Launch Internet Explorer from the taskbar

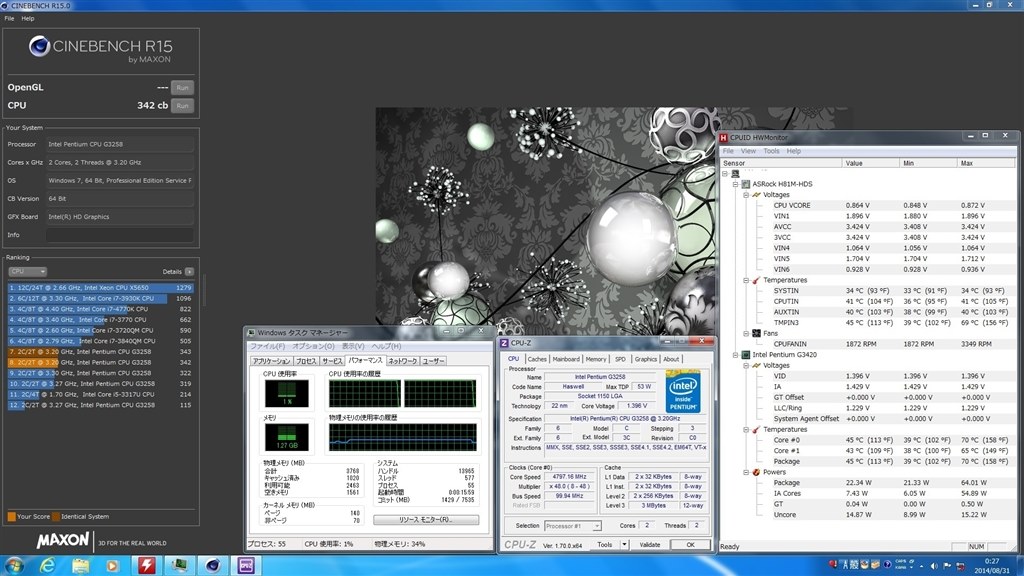tap(48, 565)
